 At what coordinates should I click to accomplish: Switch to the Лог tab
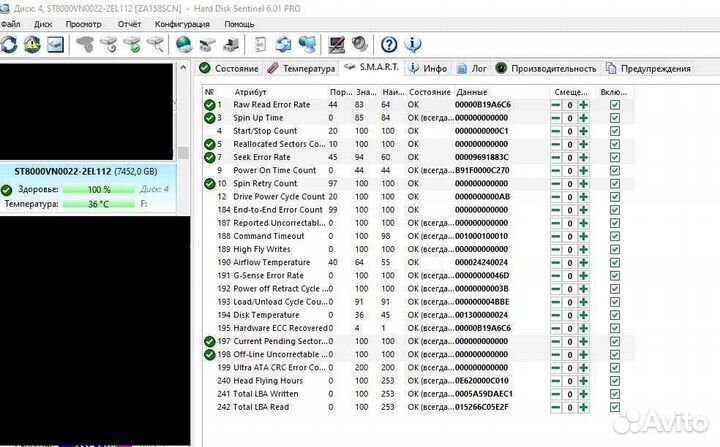tap(472, 68)
